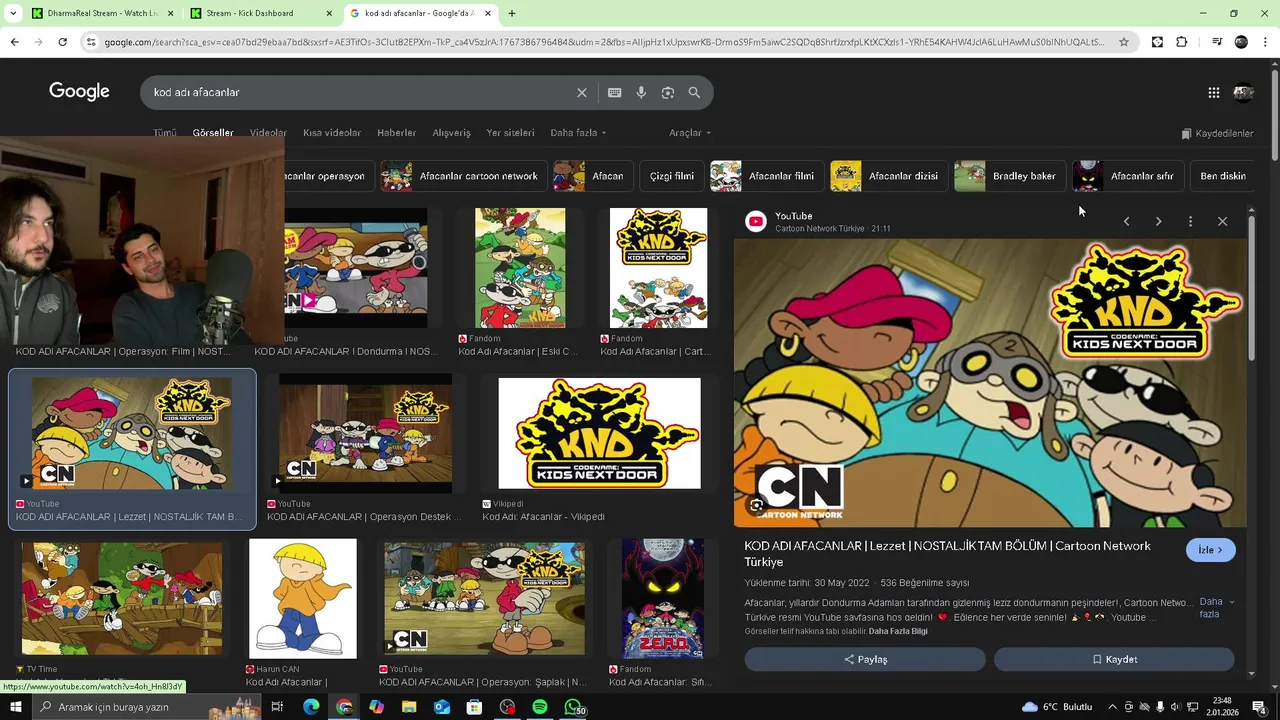The image size is (1280, 720).
Task: Select the Afacanlar cartoon network chip
Action: pos(462,176)
